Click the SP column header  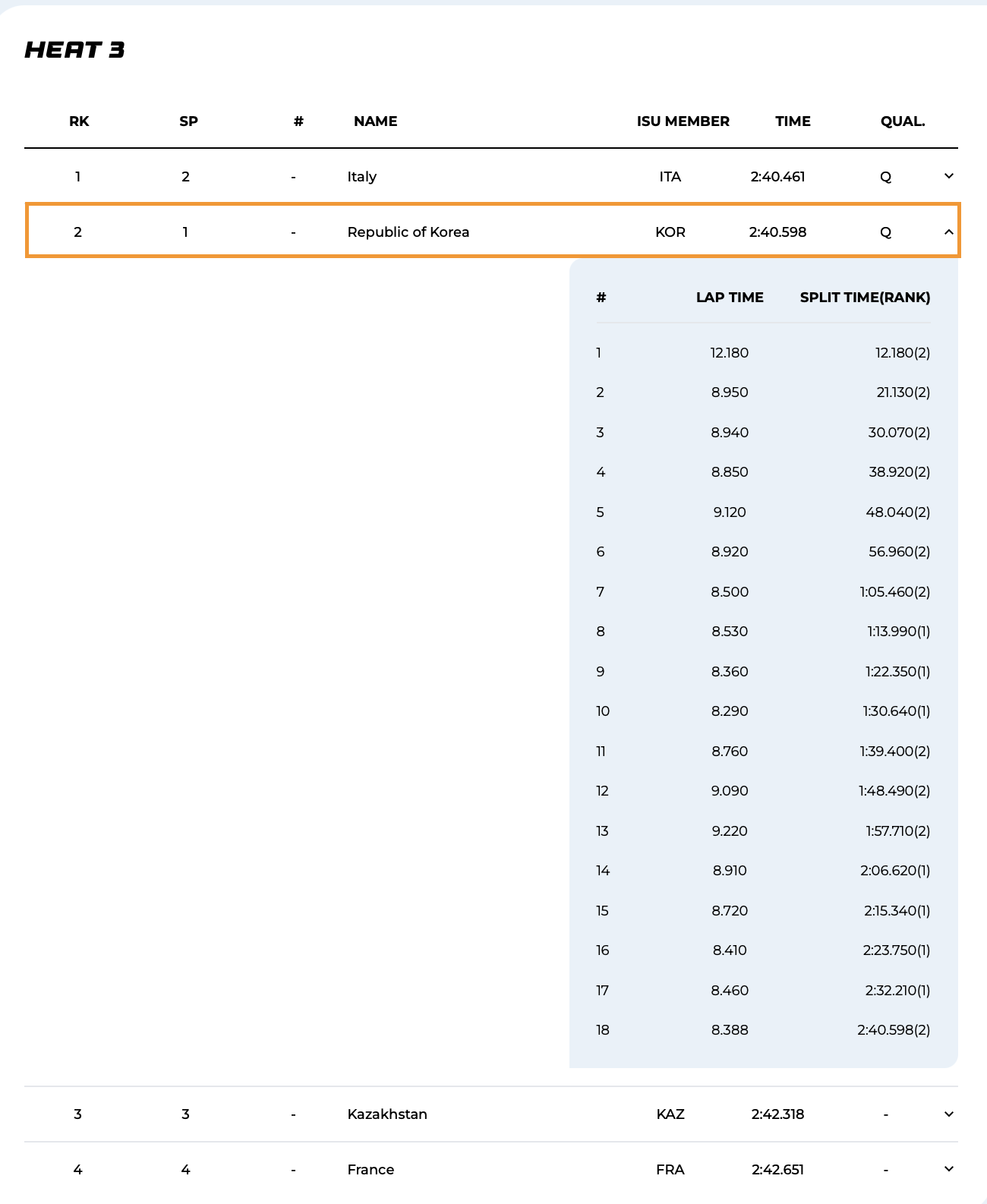[188, 121]
